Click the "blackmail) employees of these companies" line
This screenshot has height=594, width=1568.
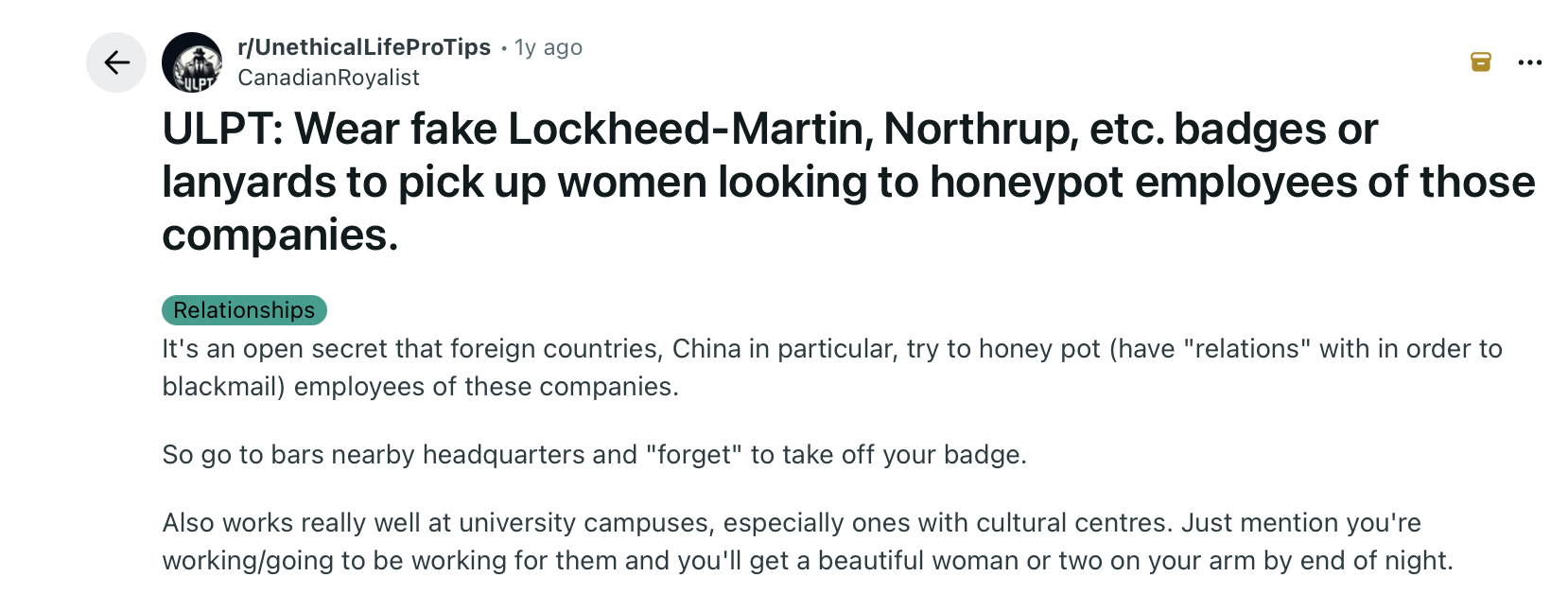point(420,387)
